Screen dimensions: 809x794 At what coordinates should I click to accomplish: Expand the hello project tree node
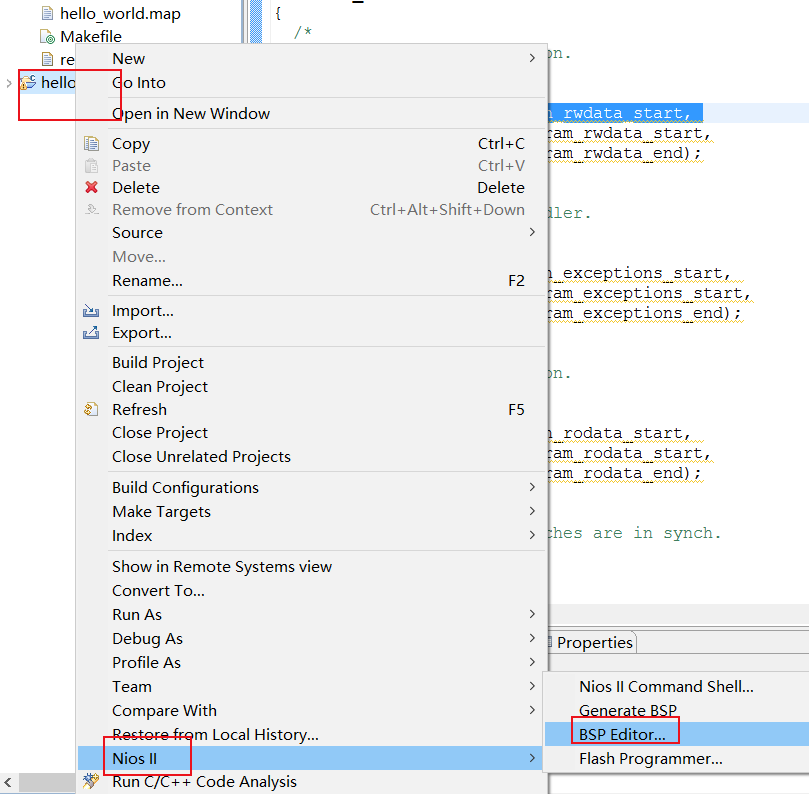coord(8,83)
